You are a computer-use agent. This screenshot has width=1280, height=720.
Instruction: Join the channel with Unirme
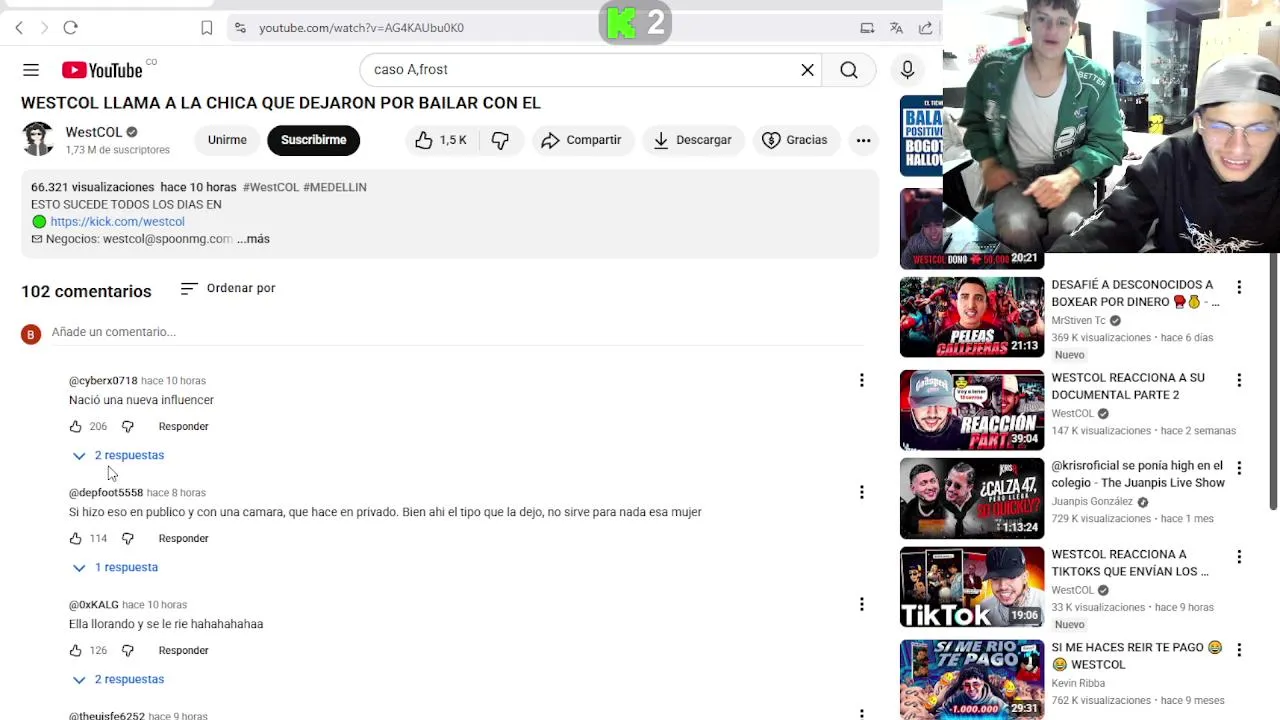click(227, 140)
